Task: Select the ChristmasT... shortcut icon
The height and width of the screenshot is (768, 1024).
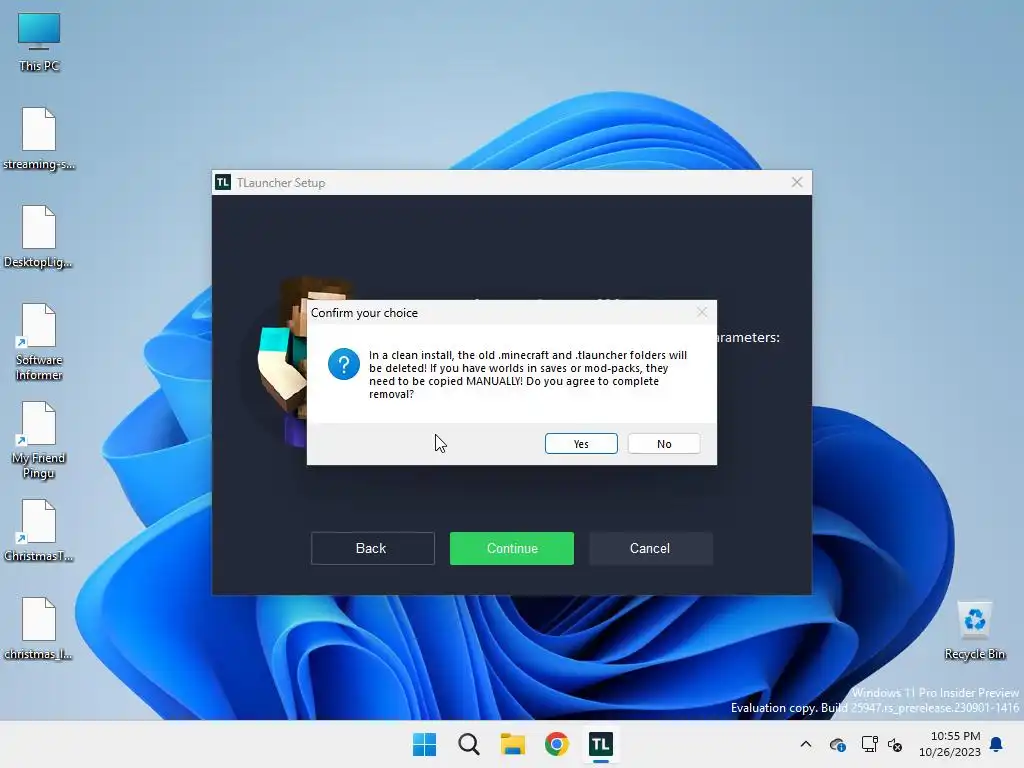Action: pos(39,530)
